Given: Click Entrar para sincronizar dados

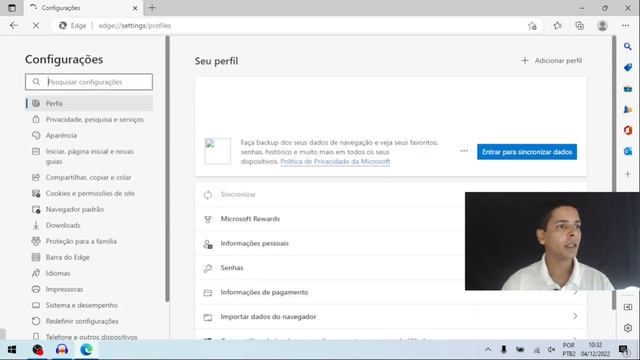Looking at the screenshot, I should (x=527, y=152).
